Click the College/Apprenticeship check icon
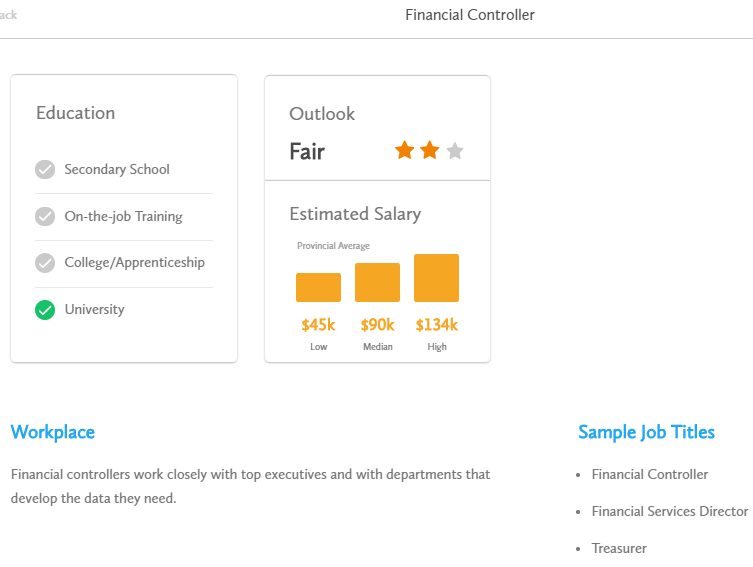Viewport: 753px width, 567px height. pyautogui.click(x=45, y=263)
